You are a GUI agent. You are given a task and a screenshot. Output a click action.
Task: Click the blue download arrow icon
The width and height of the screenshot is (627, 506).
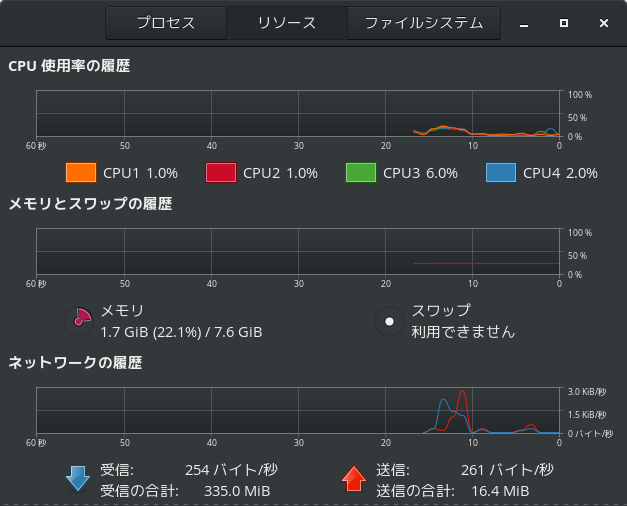point(78,478)
